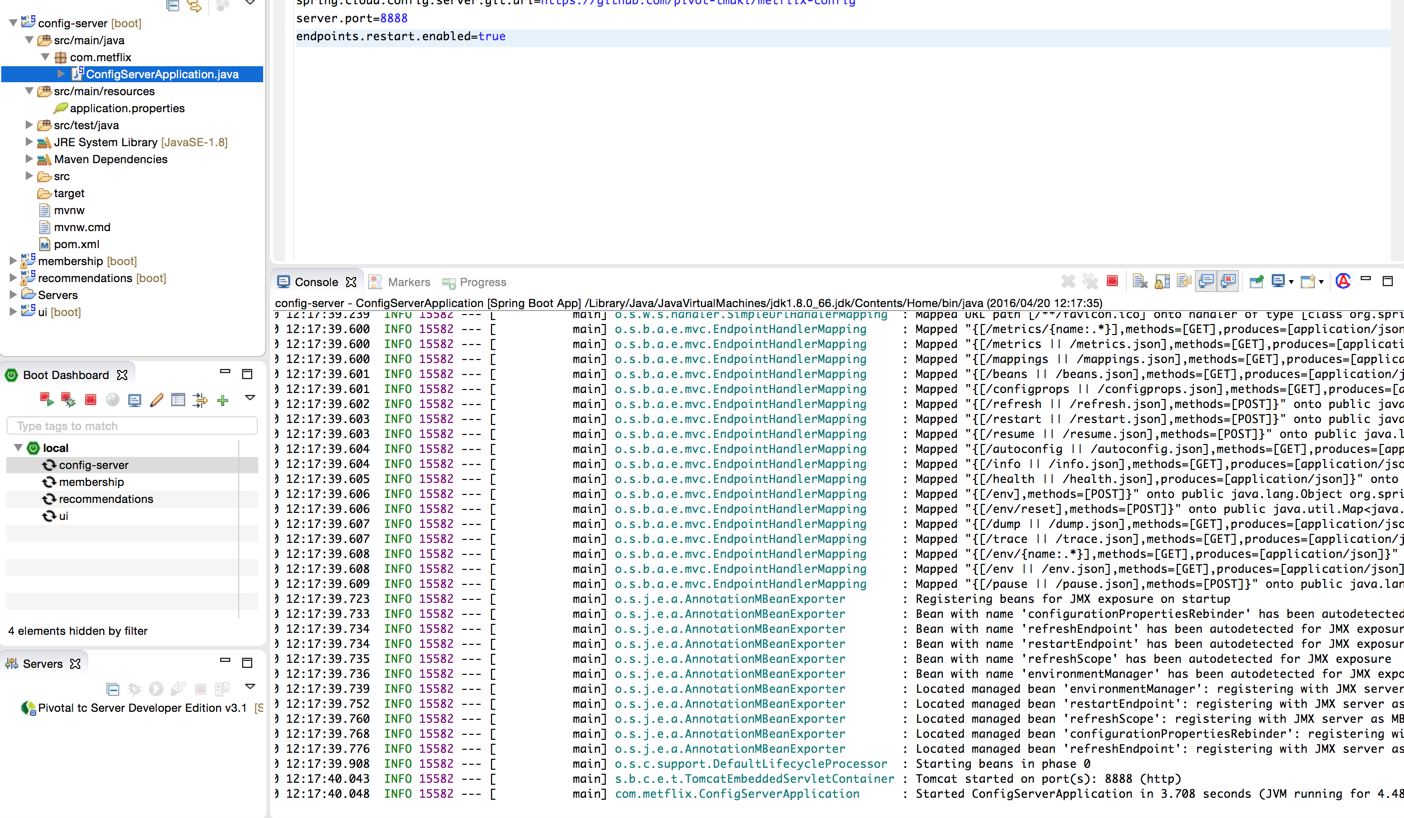Open Display Selected Console dropdown arrow
This screenshot has width=1404, height=818.
pos(1292,283)
